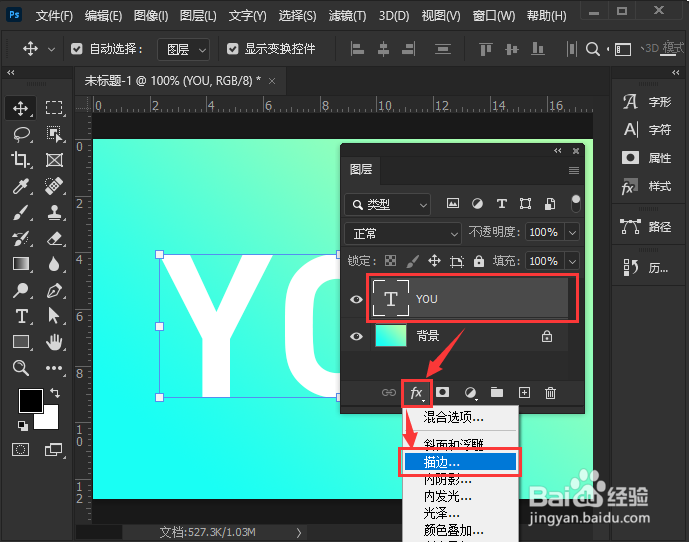Click the background color swatch
The width and height of the screenshot is (689, 542).
pyautogui.click(x=50, y=419)
